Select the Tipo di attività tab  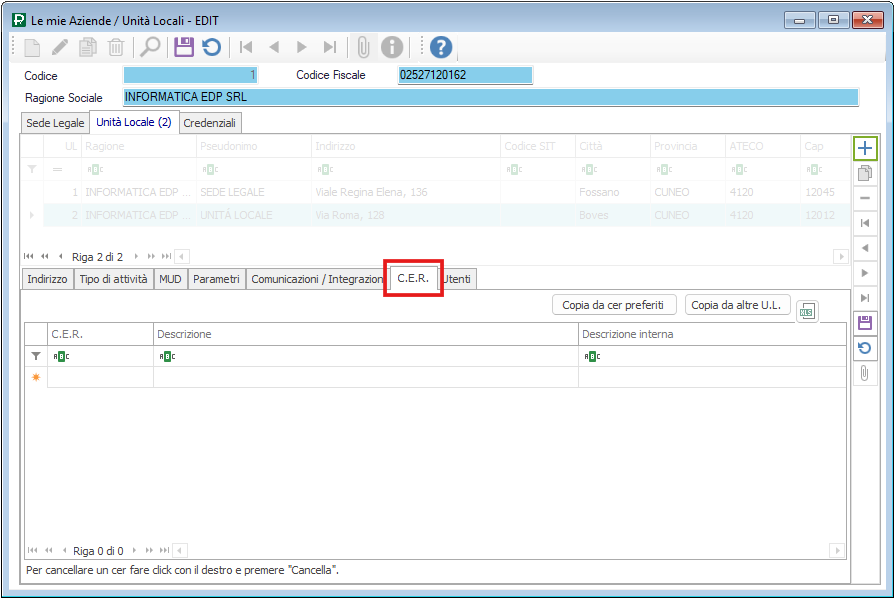114,279
